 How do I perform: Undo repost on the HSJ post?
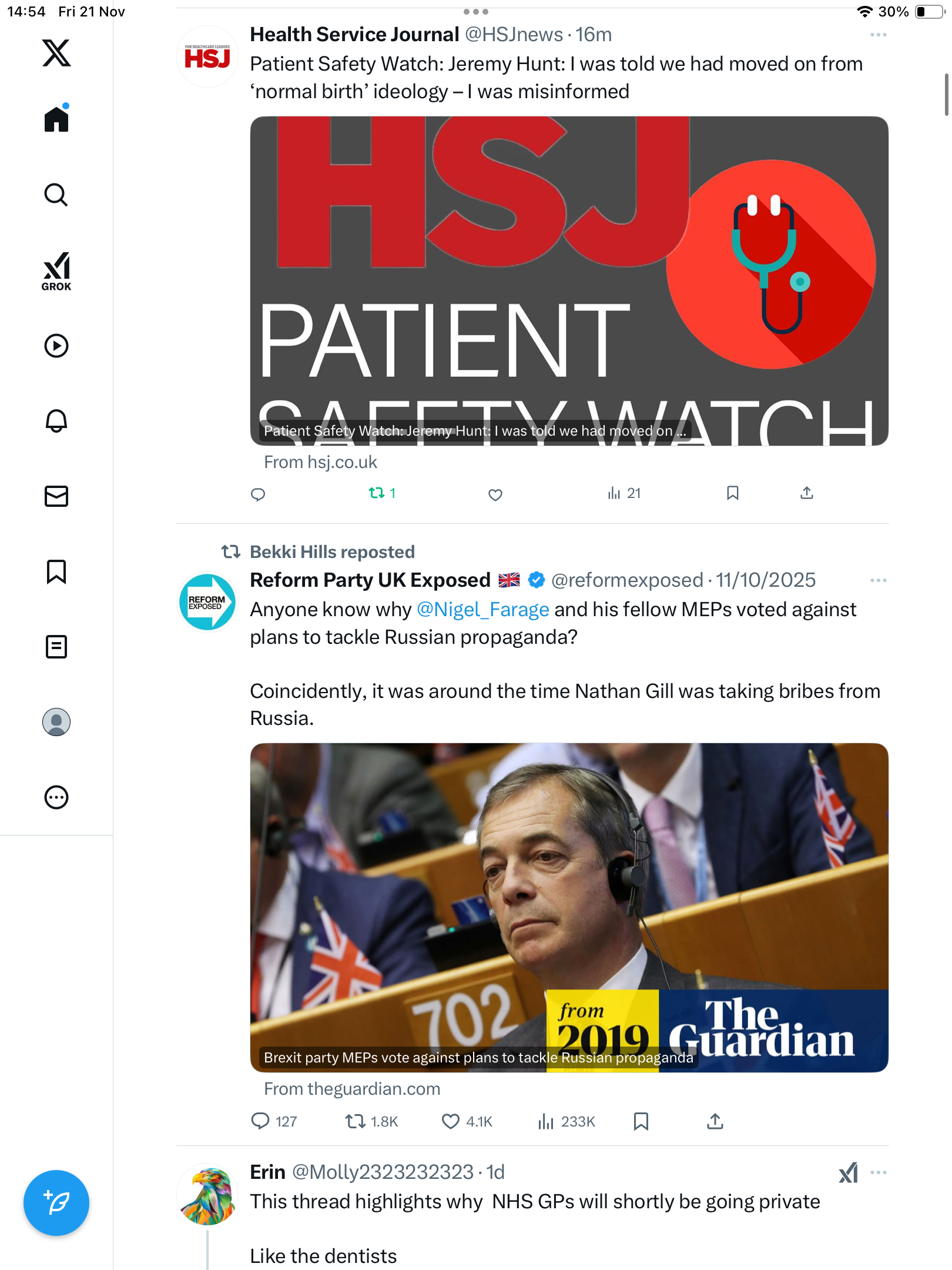pyautogui.click(x=382, y=493)
